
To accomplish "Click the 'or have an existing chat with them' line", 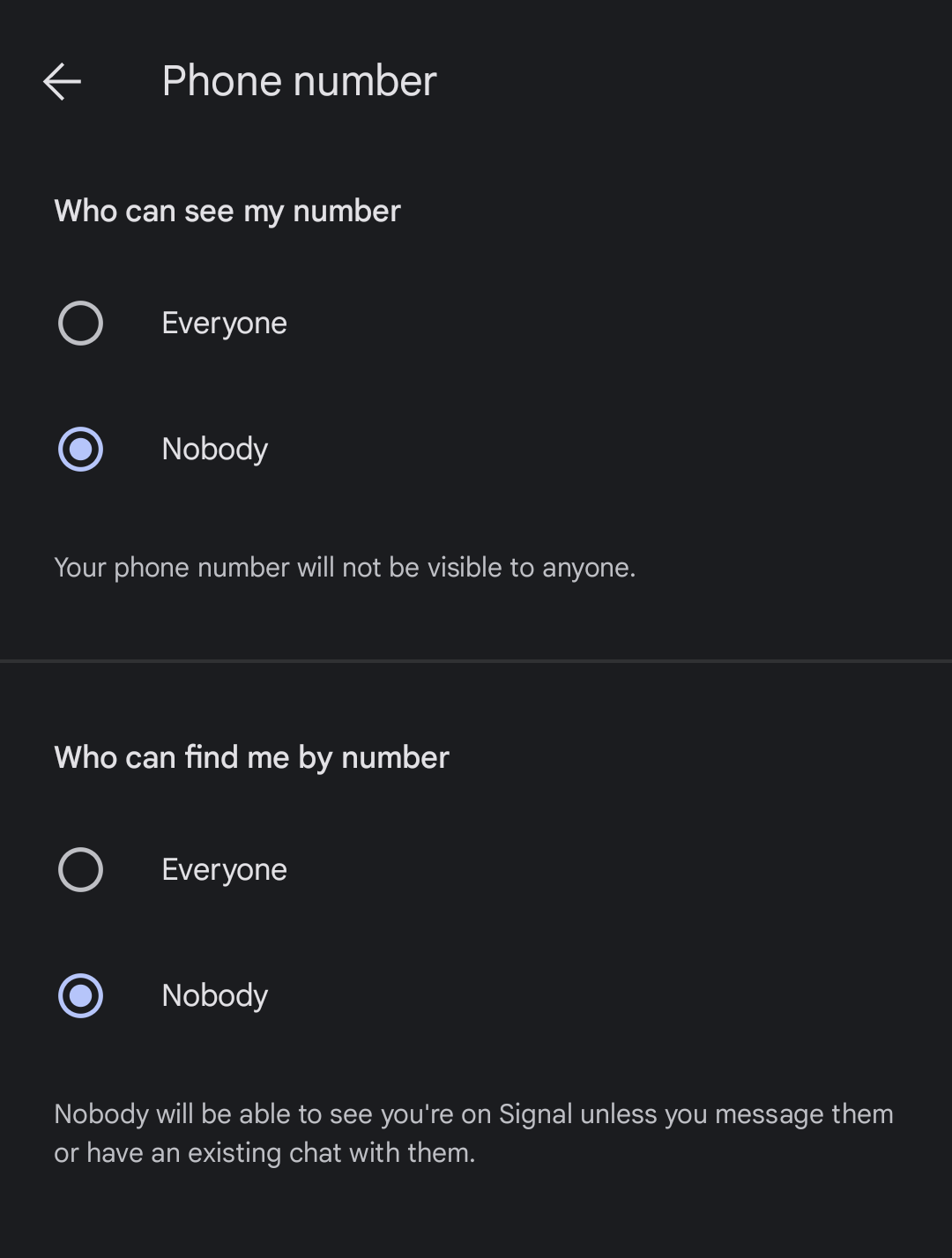I will point(264,1153).
